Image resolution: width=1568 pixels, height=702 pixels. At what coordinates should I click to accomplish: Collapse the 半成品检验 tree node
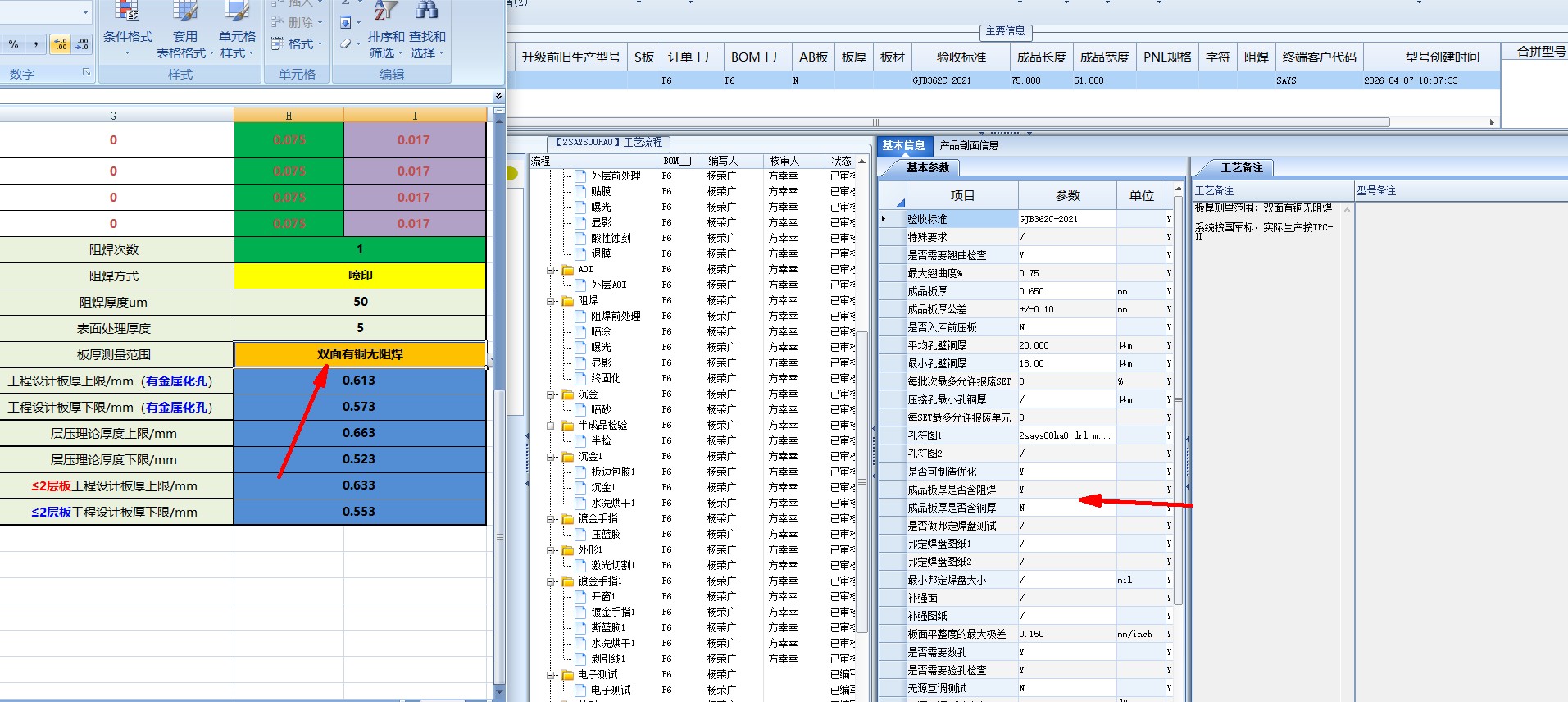tap(552, 425)
